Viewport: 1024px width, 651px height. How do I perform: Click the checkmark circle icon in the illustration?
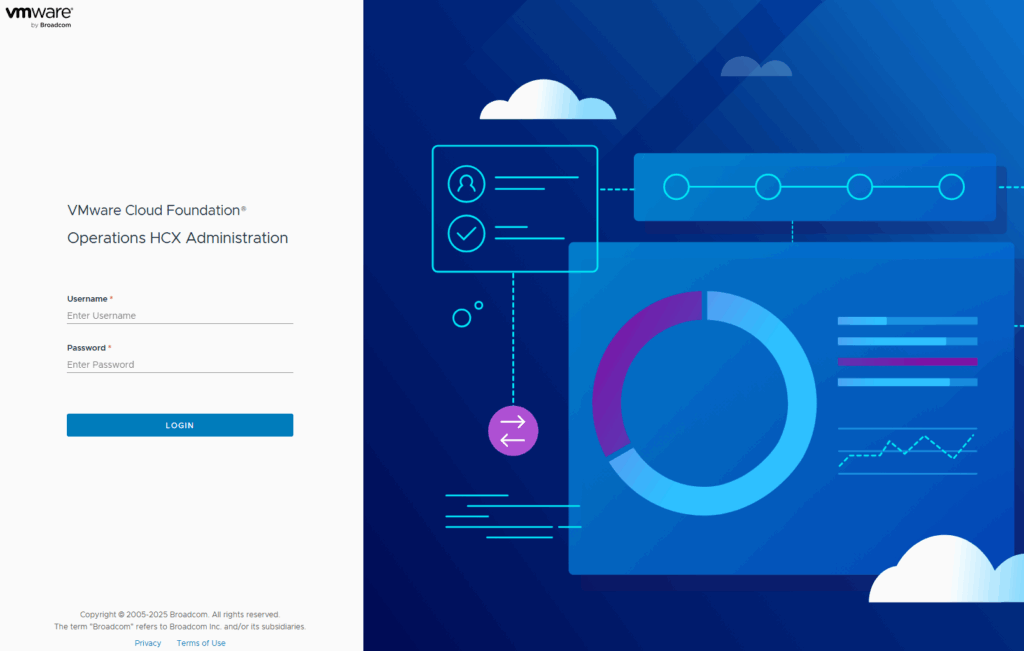(x=466, y=233)
